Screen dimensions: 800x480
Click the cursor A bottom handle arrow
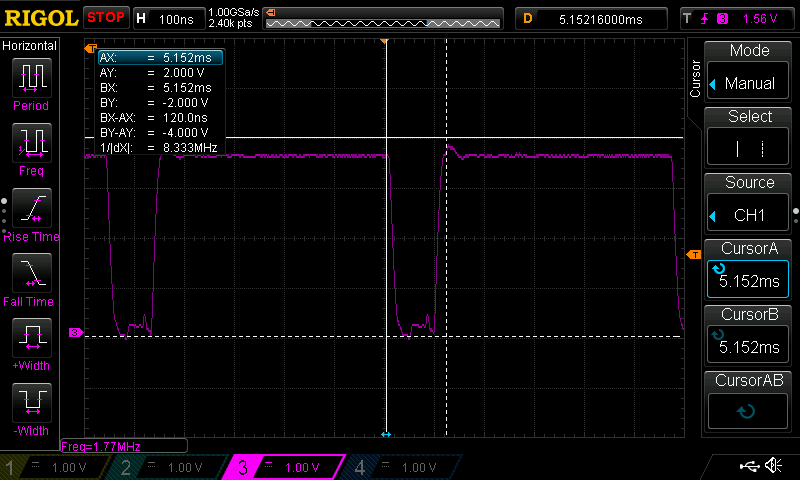386,435
